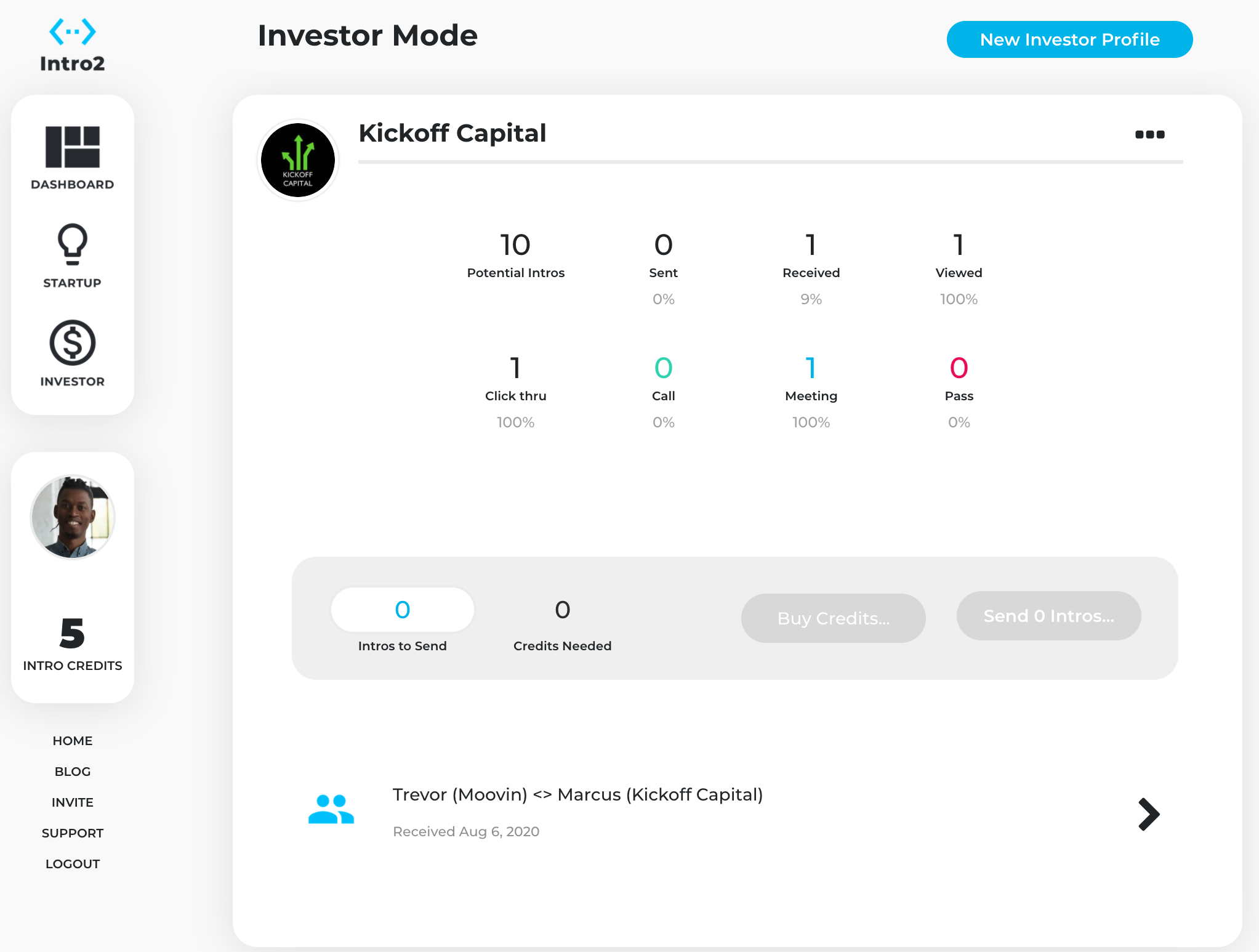Open the Support link
The image size is (1259, 952).
point(73,833)
